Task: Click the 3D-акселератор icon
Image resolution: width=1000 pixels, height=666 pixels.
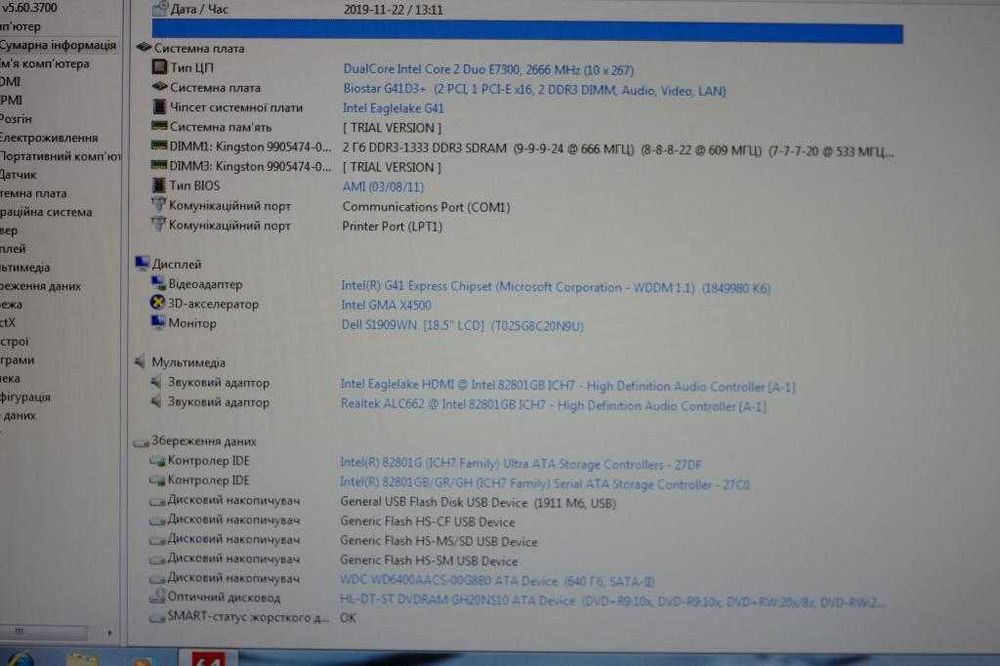Action: [x=157, y=302]
